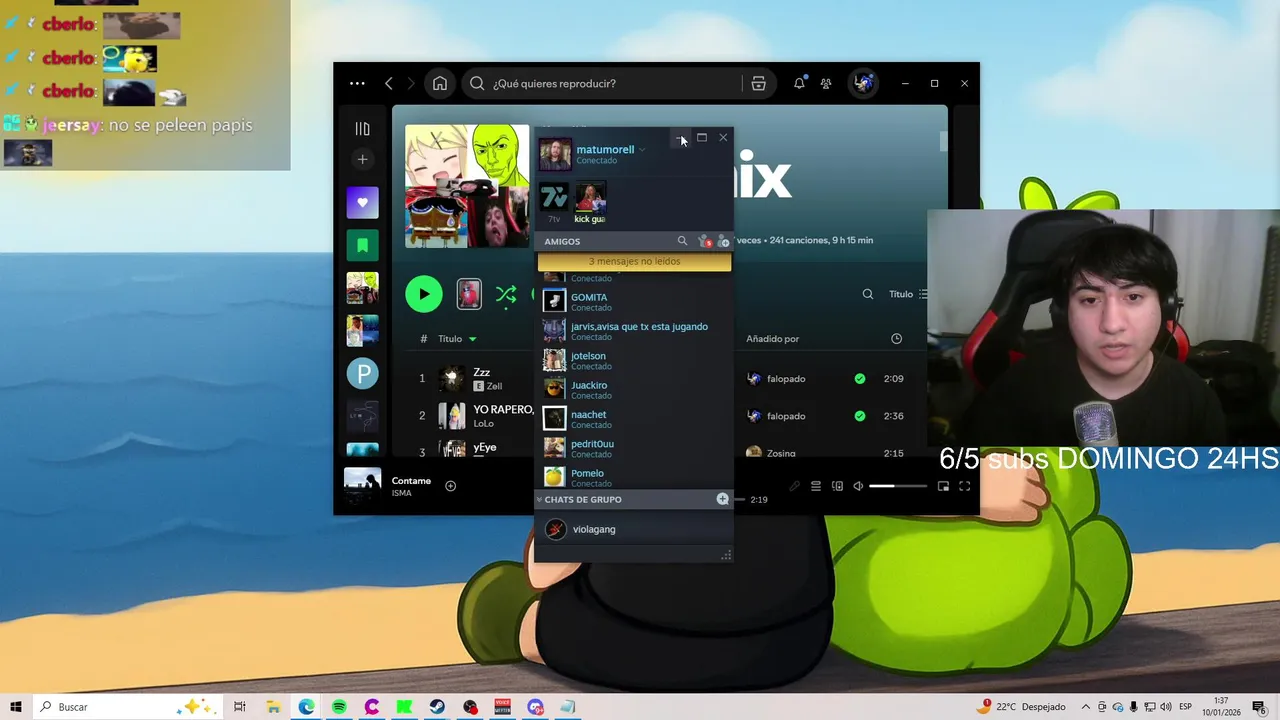This screenshot has height=720, width=1280.
Task: Select the song 'YO RAPERO'
Action: click(503, 410)
